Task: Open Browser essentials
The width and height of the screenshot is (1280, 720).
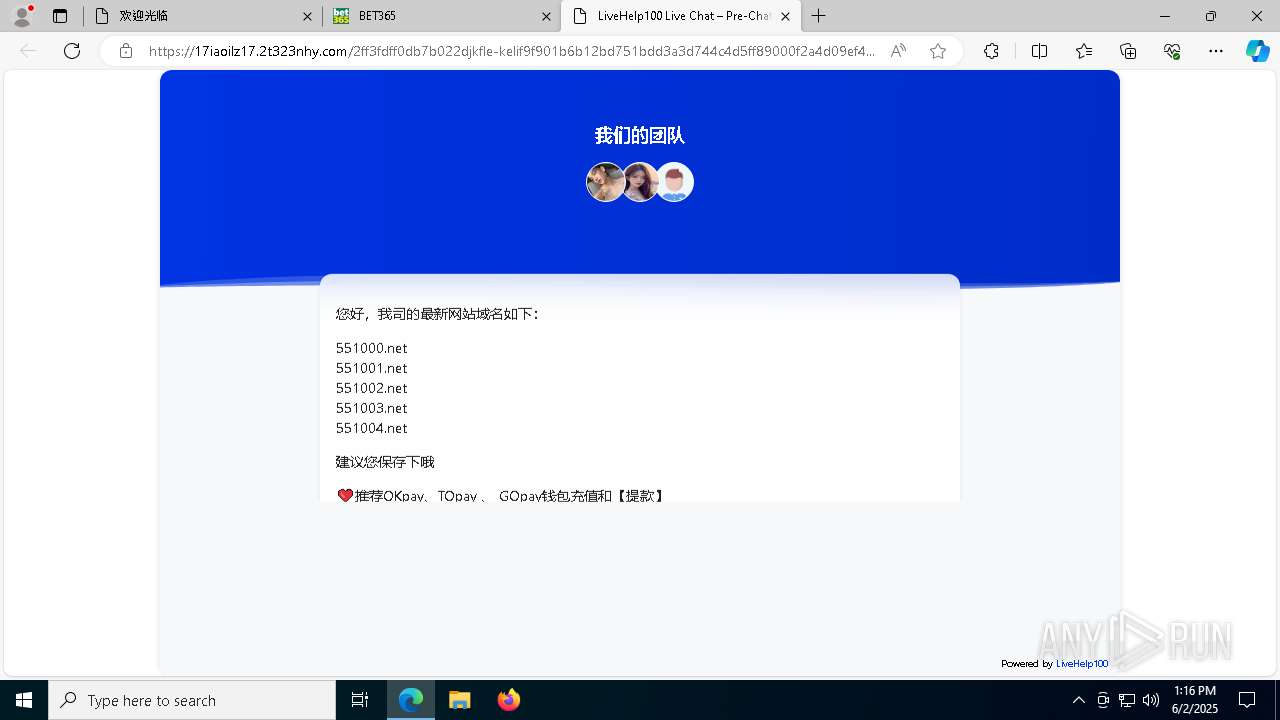Action: point(1172,51)
